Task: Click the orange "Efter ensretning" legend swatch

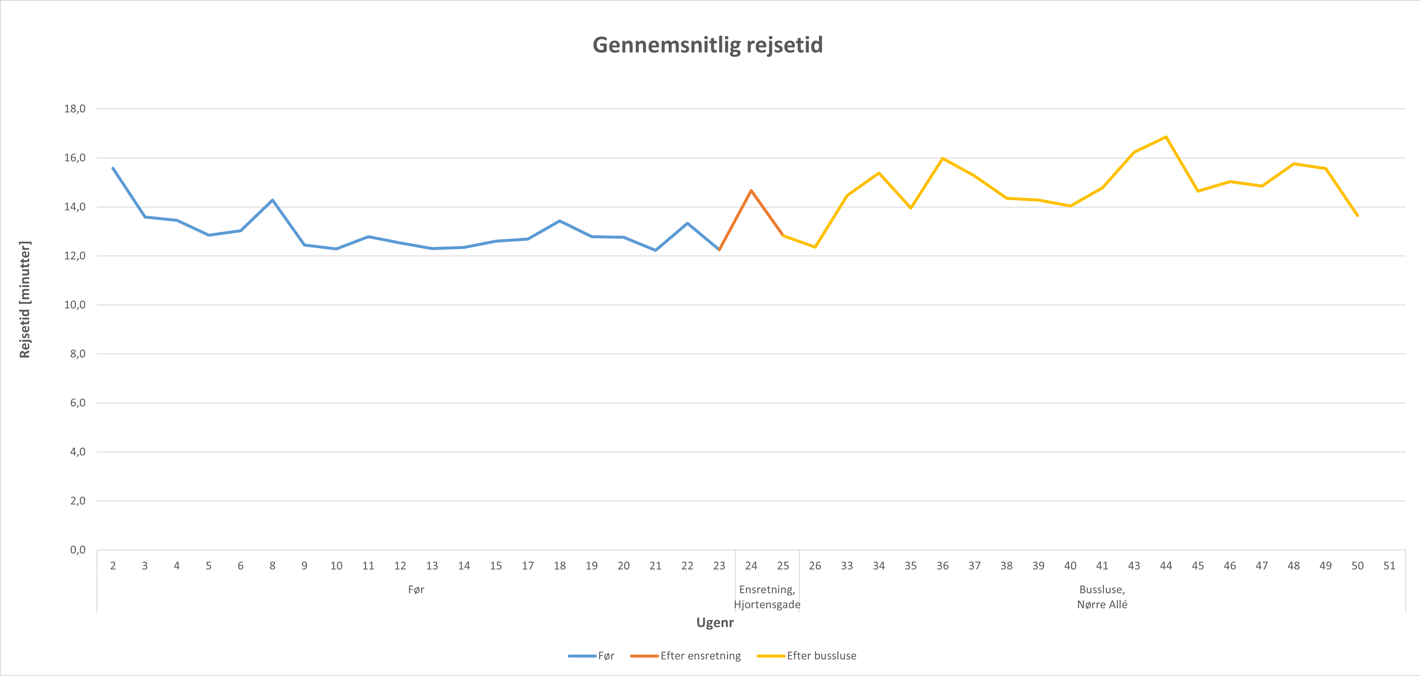Action: (643, 656)
